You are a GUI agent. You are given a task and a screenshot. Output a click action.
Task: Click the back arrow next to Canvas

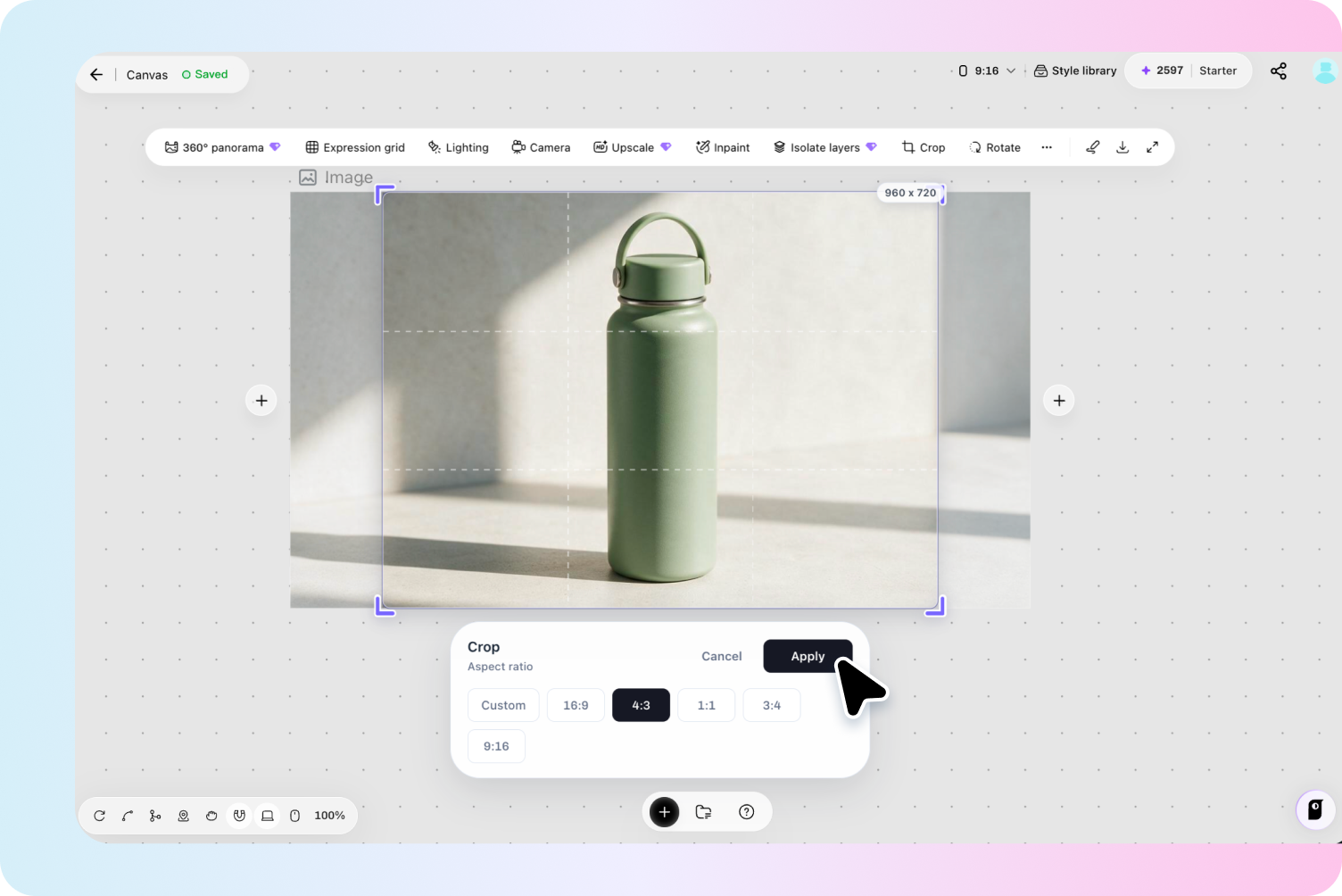[96, 75]
